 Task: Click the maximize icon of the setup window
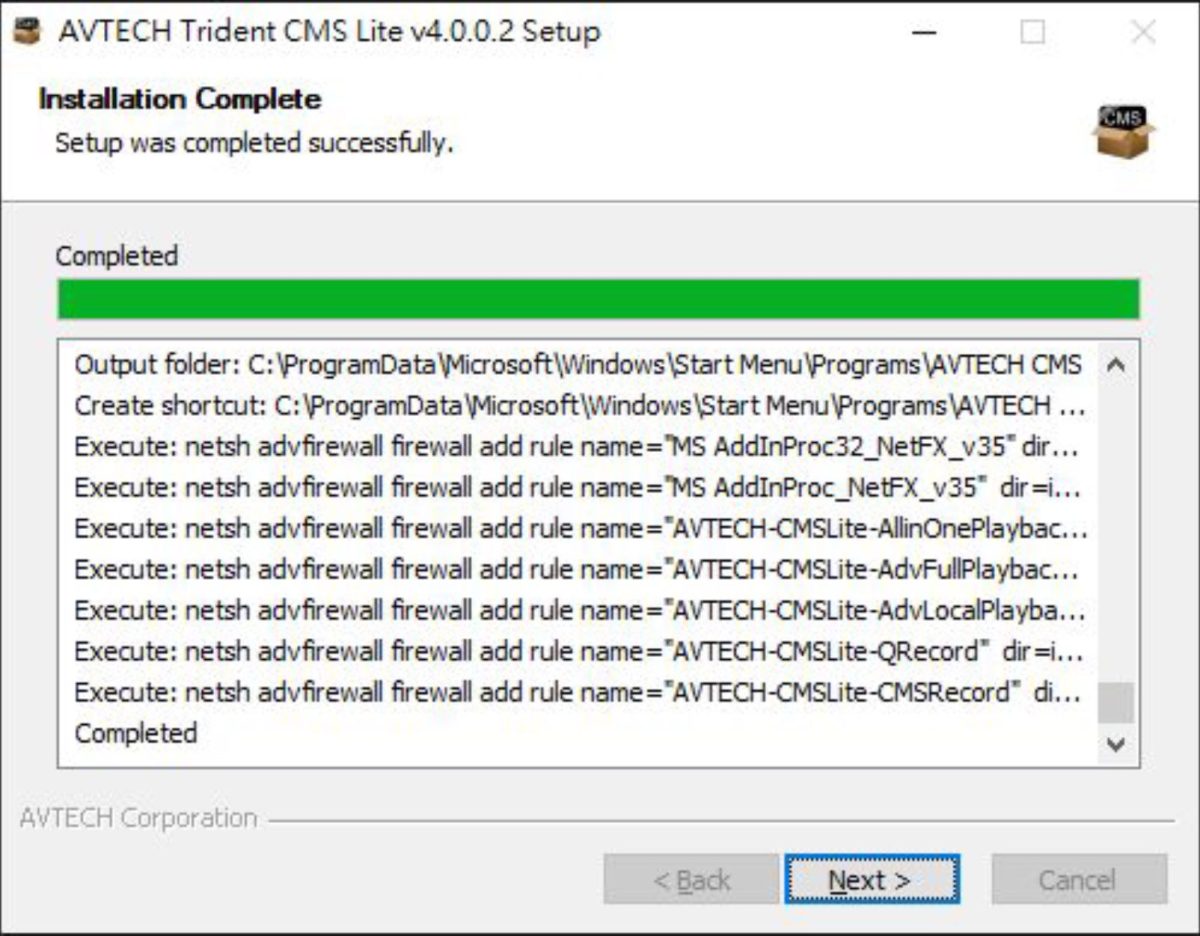click(x=1031, y=31)
